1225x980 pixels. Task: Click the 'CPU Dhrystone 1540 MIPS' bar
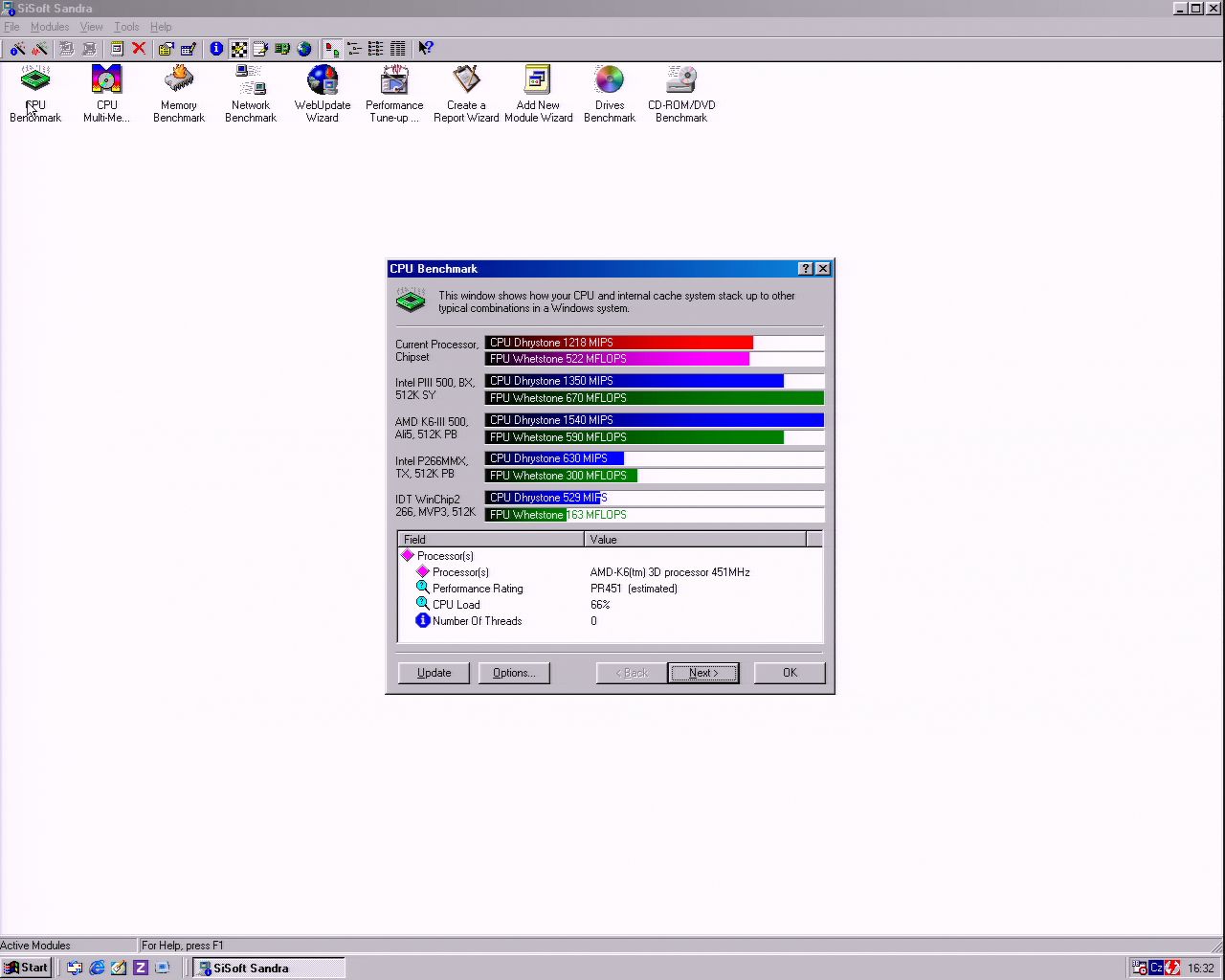655,420
